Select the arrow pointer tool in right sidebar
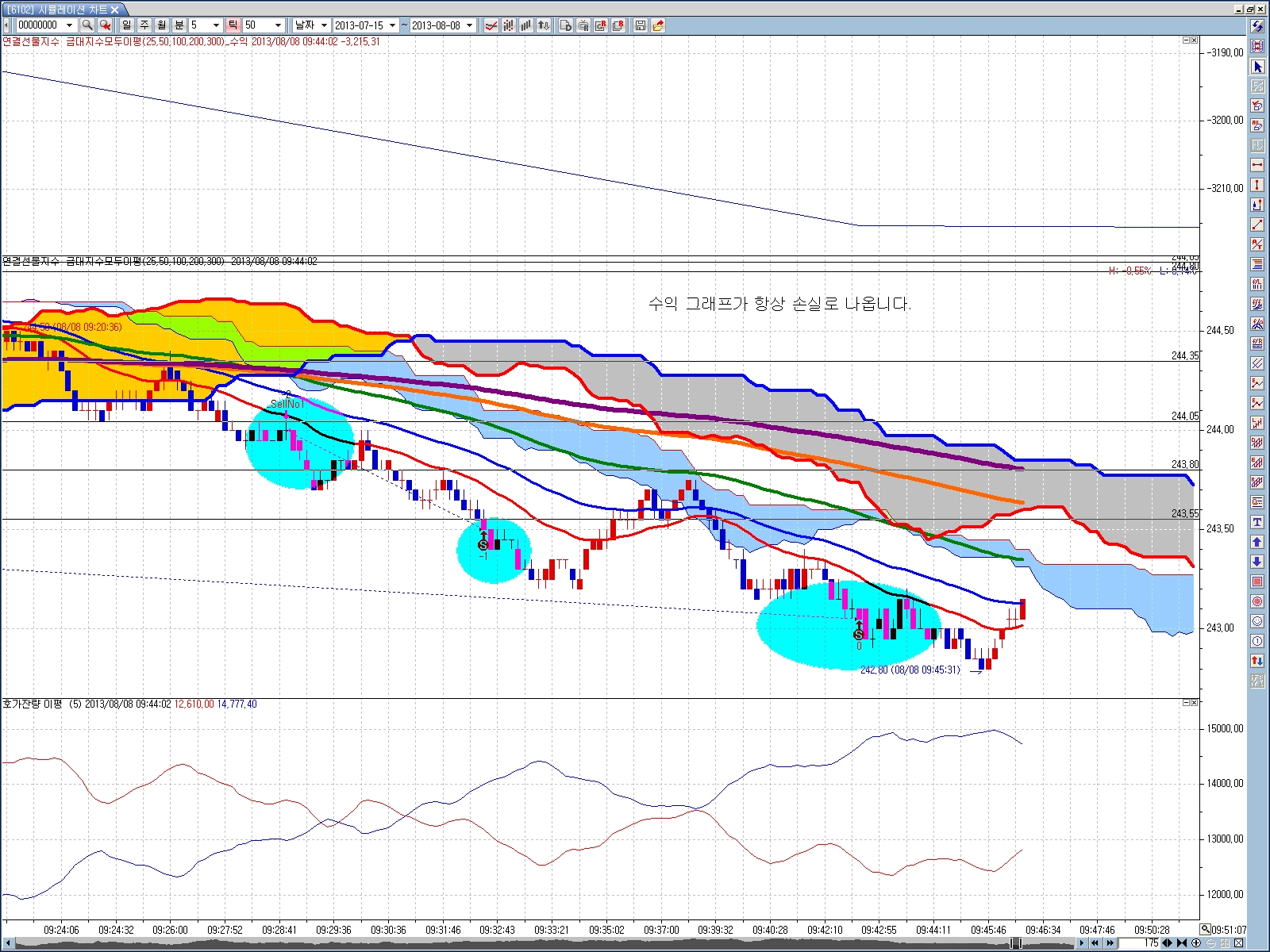 pos(1257,67)
